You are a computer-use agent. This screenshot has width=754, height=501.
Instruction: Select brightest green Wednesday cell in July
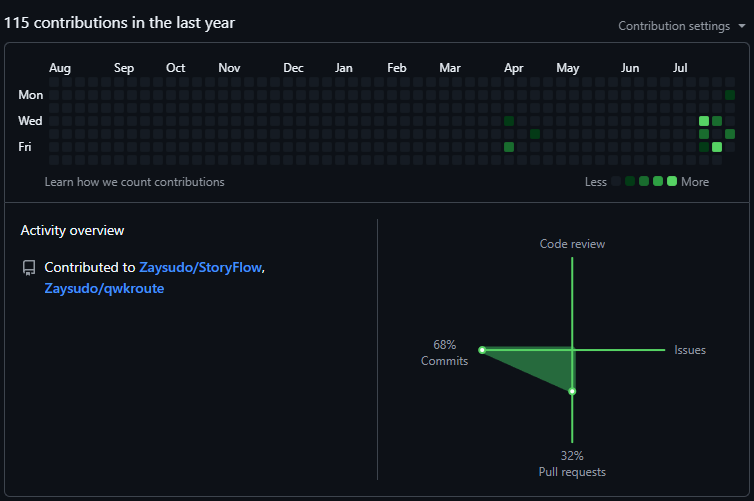pyautogui.click(x=704, y=121)
